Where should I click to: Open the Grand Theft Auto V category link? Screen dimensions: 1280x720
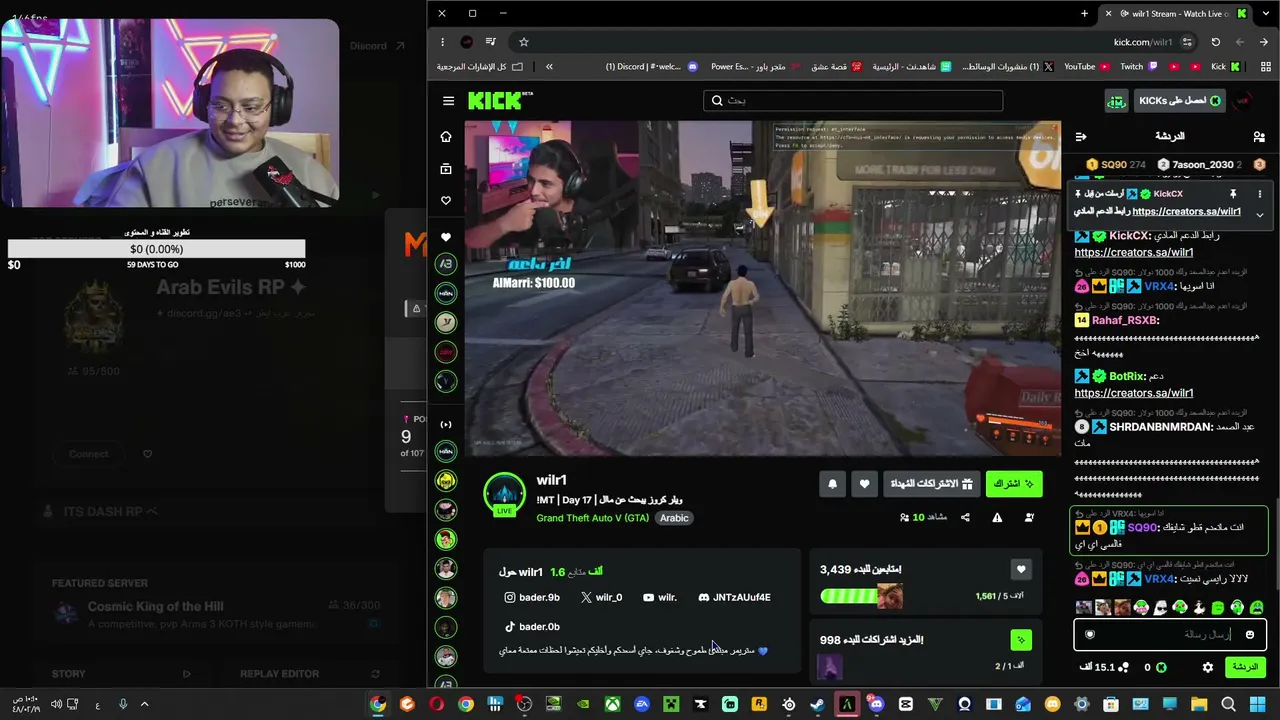[592, 518]
